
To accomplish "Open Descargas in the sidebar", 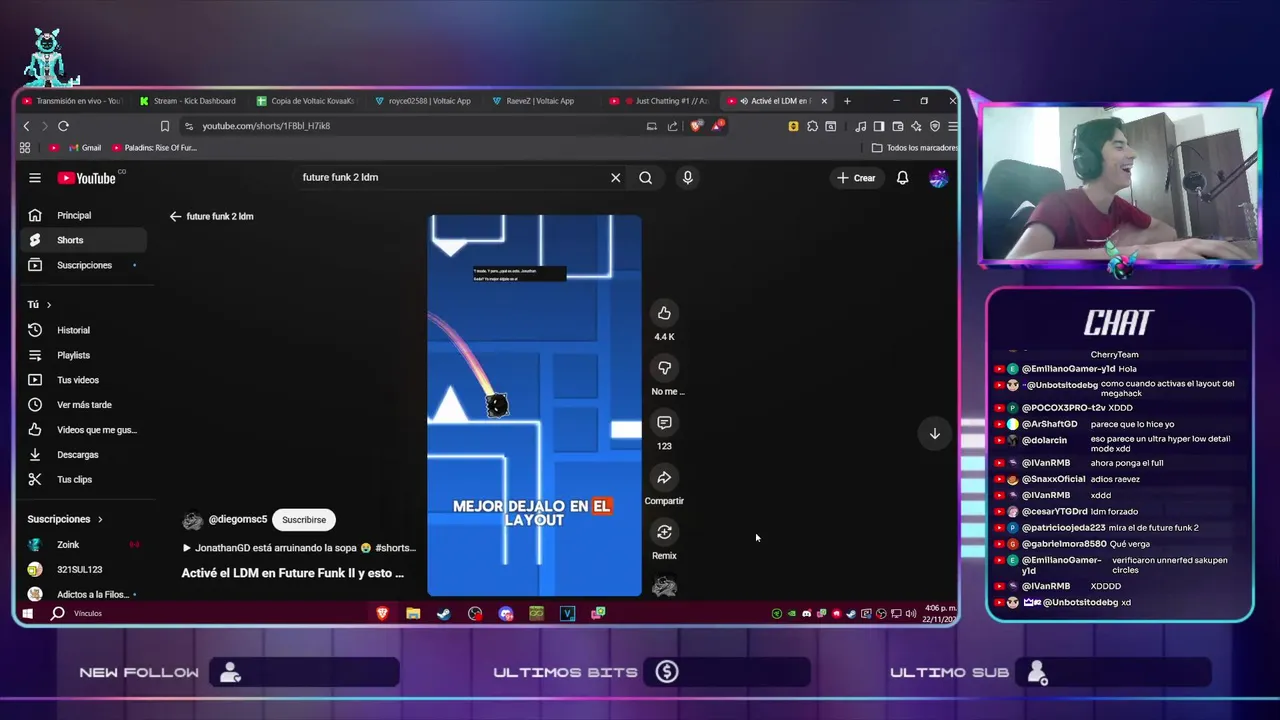I will (x=83, y=455).
